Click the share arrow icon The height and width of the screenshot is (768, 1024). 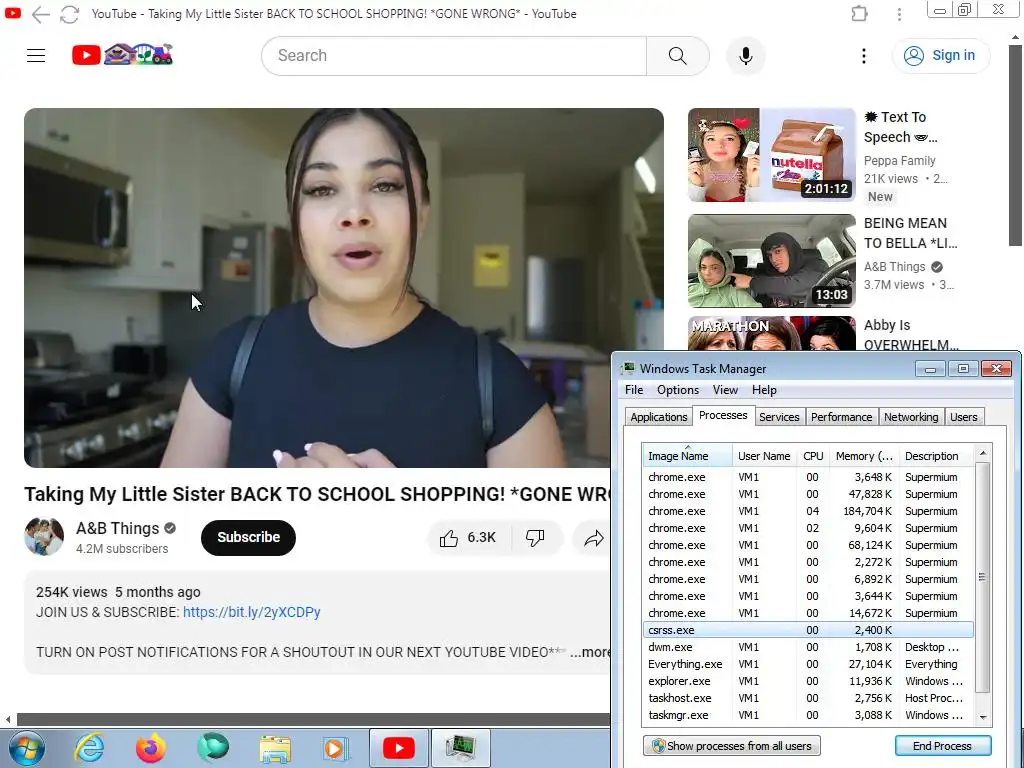point(593,538)
